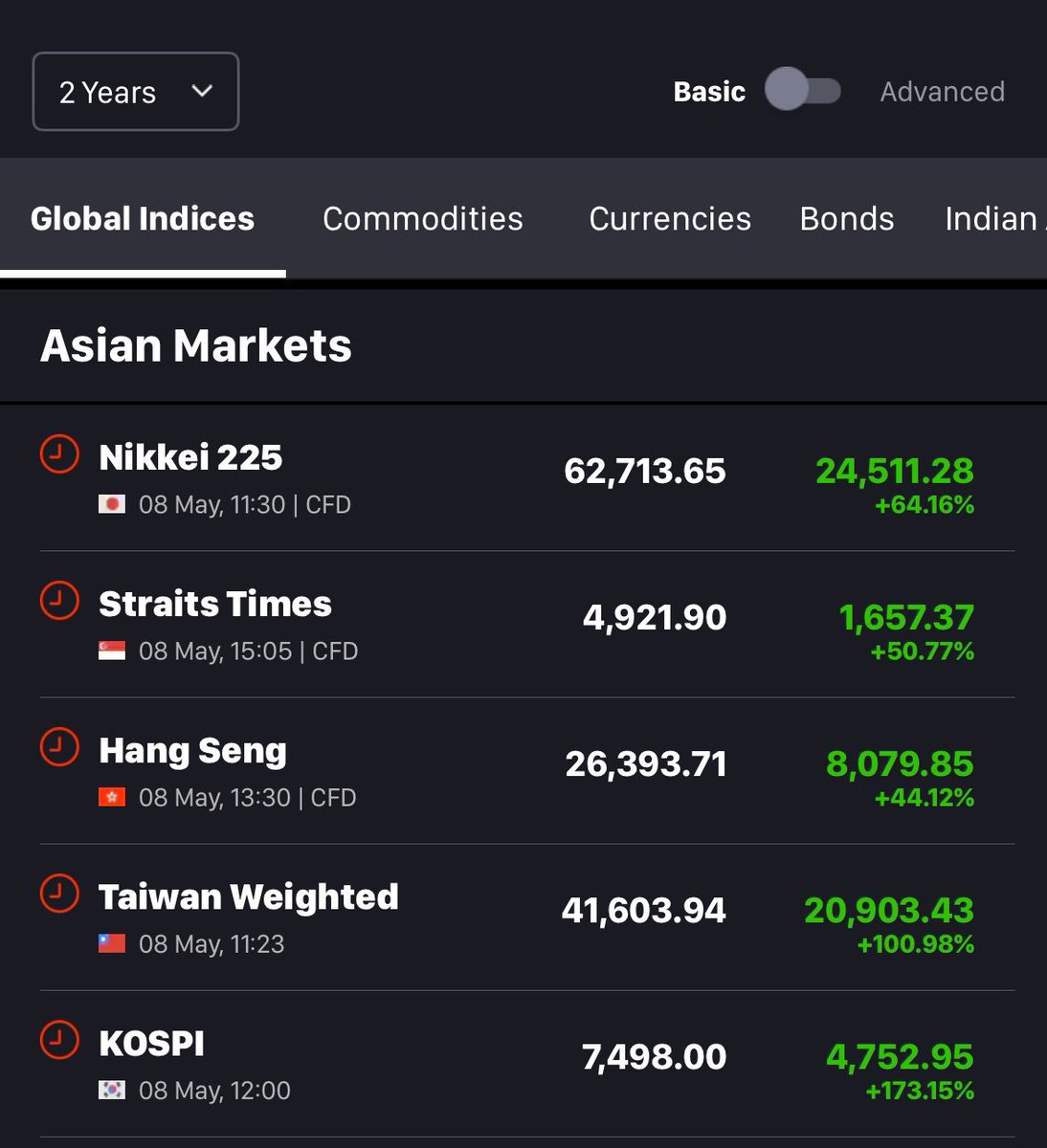Screen dimensions: 1047x1148
Task: Click the timestamp 08 May, 13:30 | CFD
Action: click(248, 797)
